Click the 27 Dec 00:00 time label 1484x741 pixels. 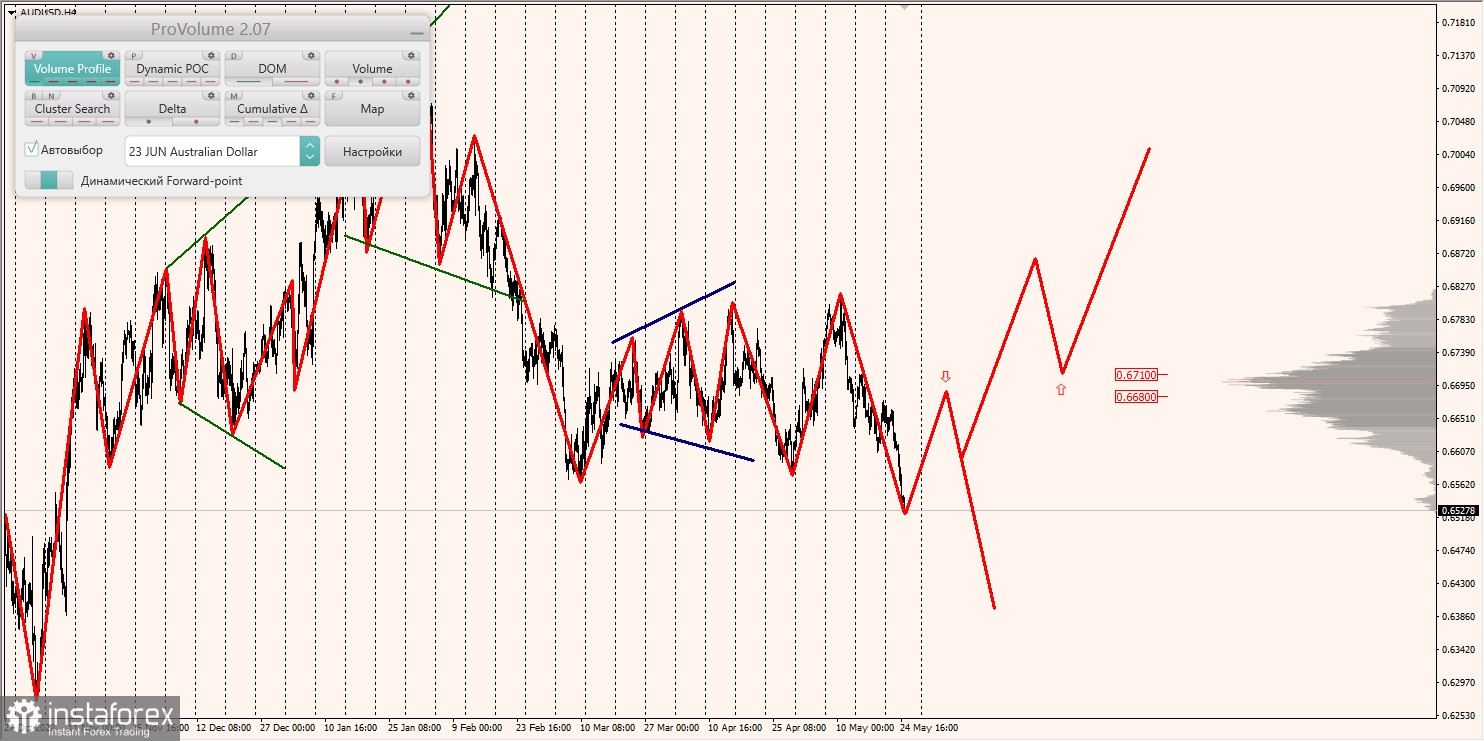point(287,728)
